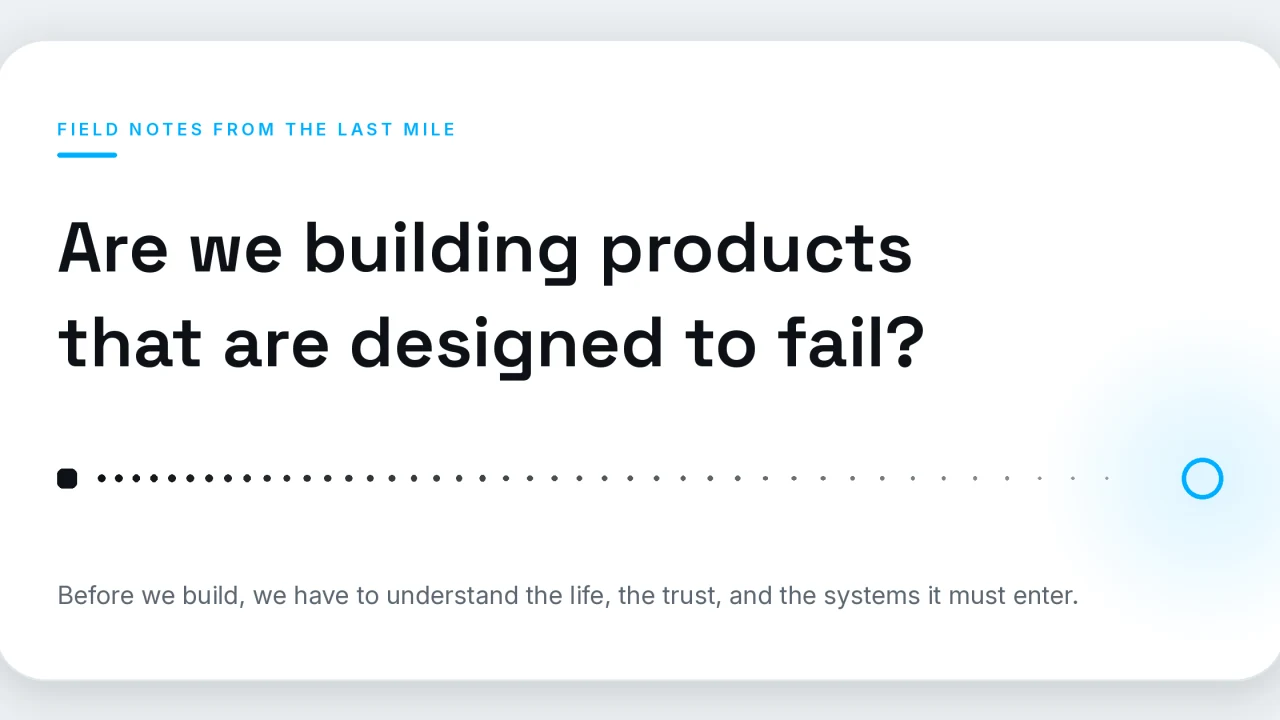The width and height of the screenshot is (1280, 720).
Task: Click "LAST MILE" in the eyebrow label
Action: (x=396, y=129)
